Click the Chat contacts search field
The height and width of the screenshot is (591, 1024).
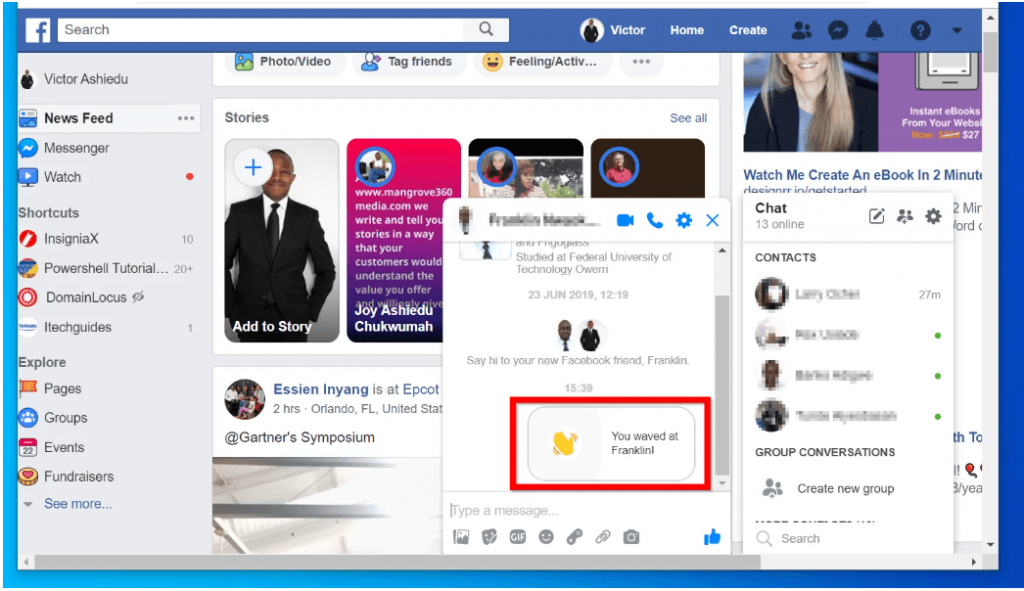(849, 538)
